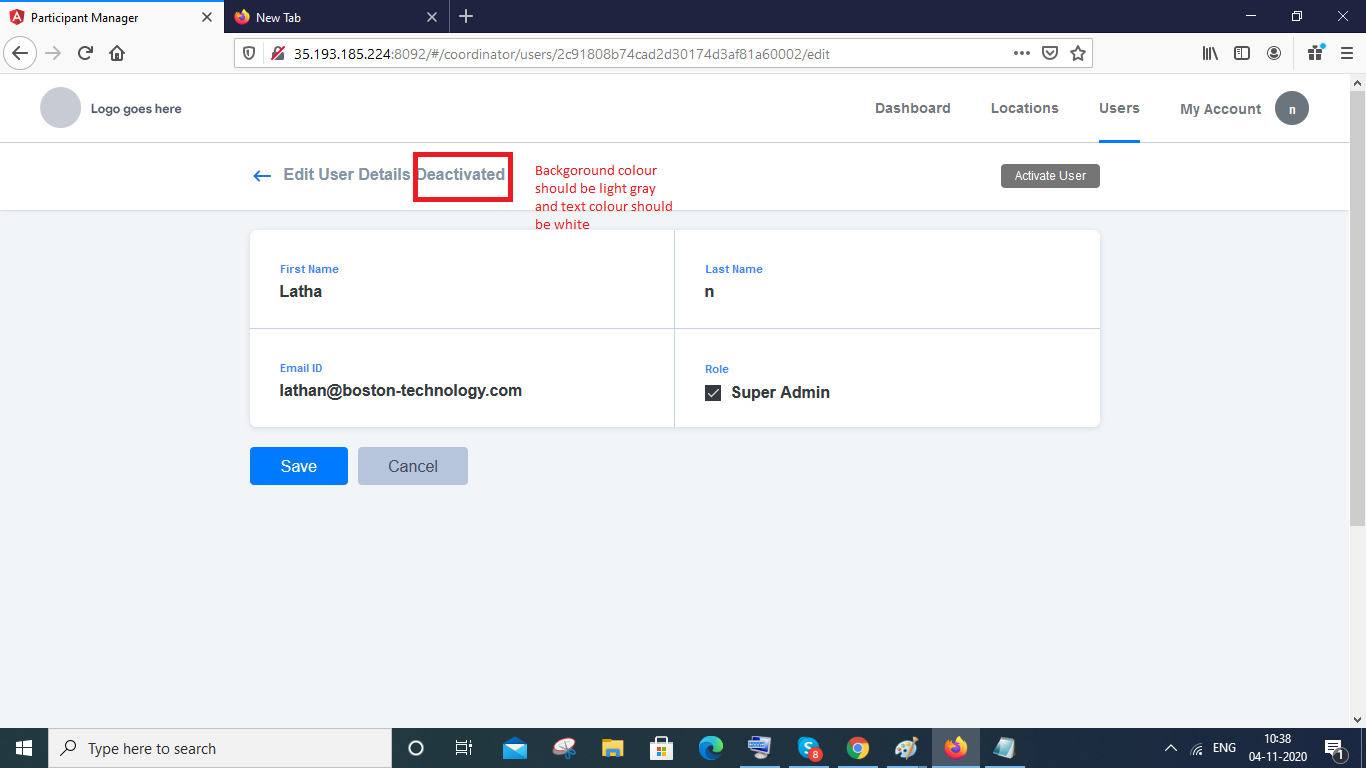Image resolution: width=1366 pixels, height=768 pixels.
Task: Launch Microsoft Edge from the taskbar
Action: (x=711, y=748)
